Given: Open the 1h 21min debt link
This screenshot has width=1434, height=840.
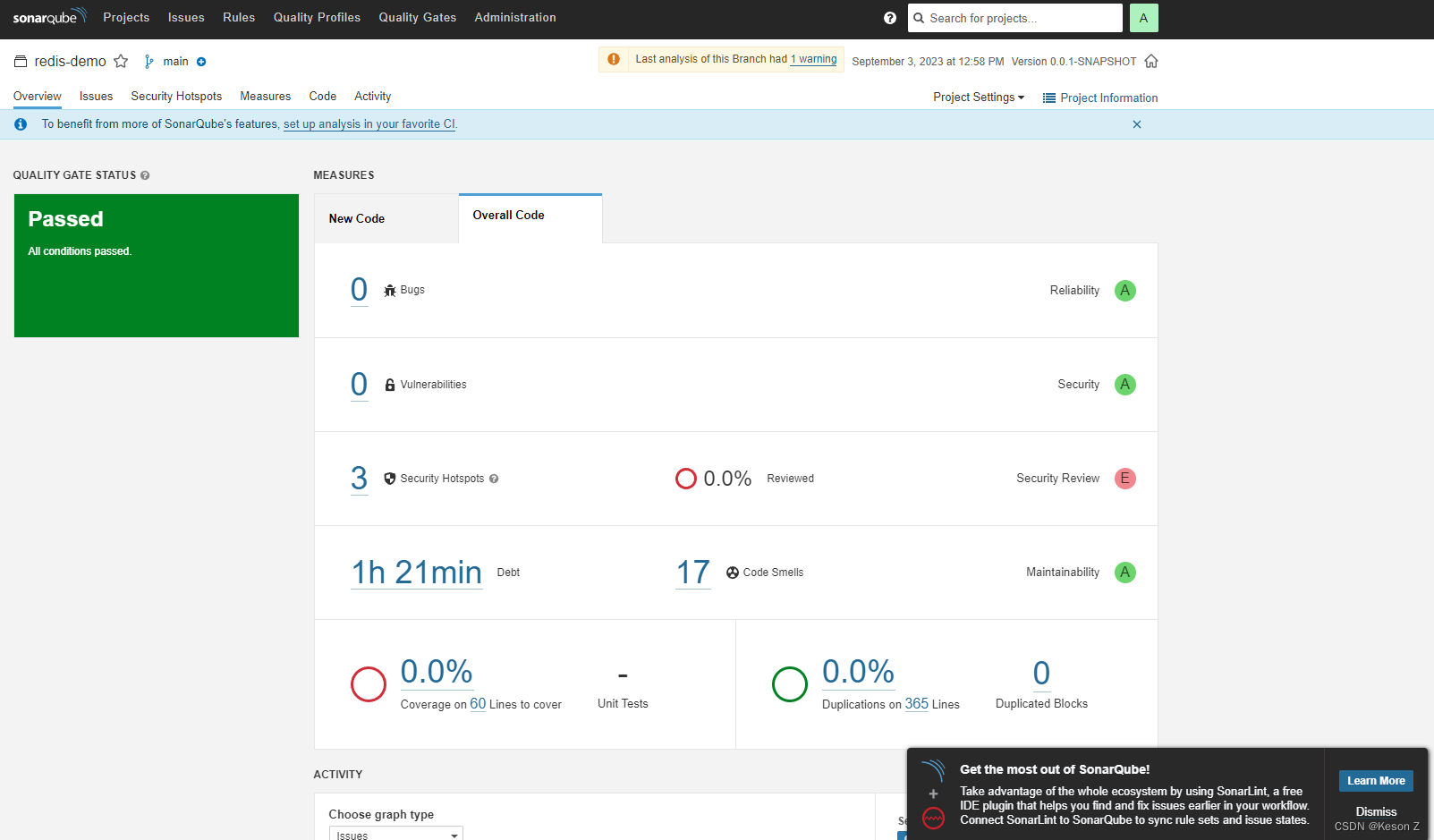Looking at the screenshot, I should (x=417, y=573).
